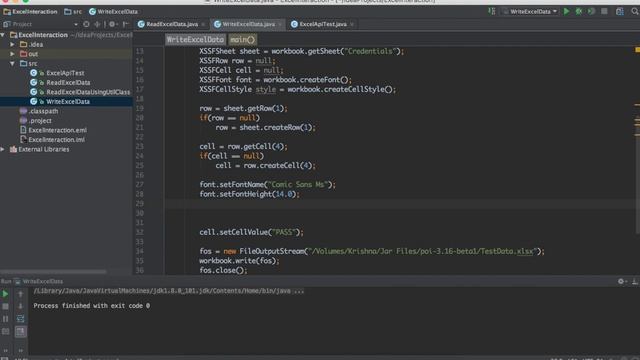Click the line 34 FileOutputStream statement
The height and width of the screenshot is (360, 640).
tap(372, 251)
